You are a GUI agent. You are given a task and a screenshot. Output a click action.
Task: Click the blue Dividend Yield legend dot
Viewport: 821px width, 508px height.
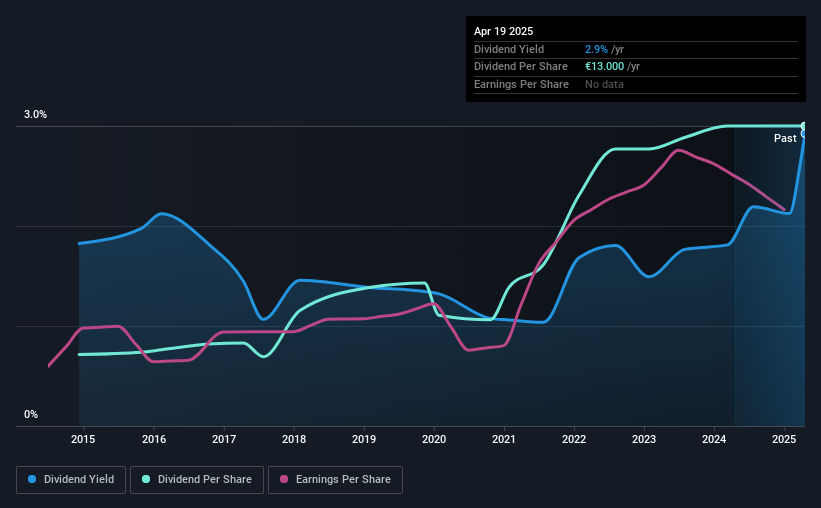[32, 479]
